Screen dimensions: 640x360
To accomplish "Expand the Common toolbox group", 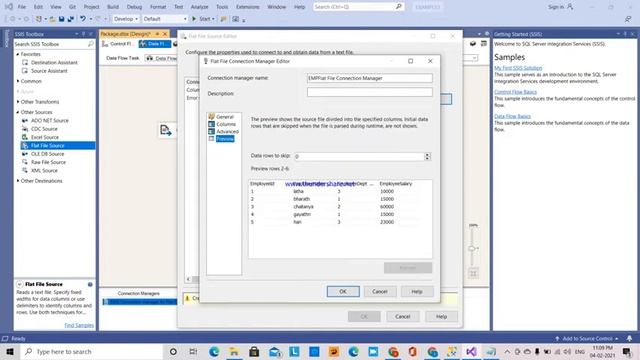I will 18,81.
